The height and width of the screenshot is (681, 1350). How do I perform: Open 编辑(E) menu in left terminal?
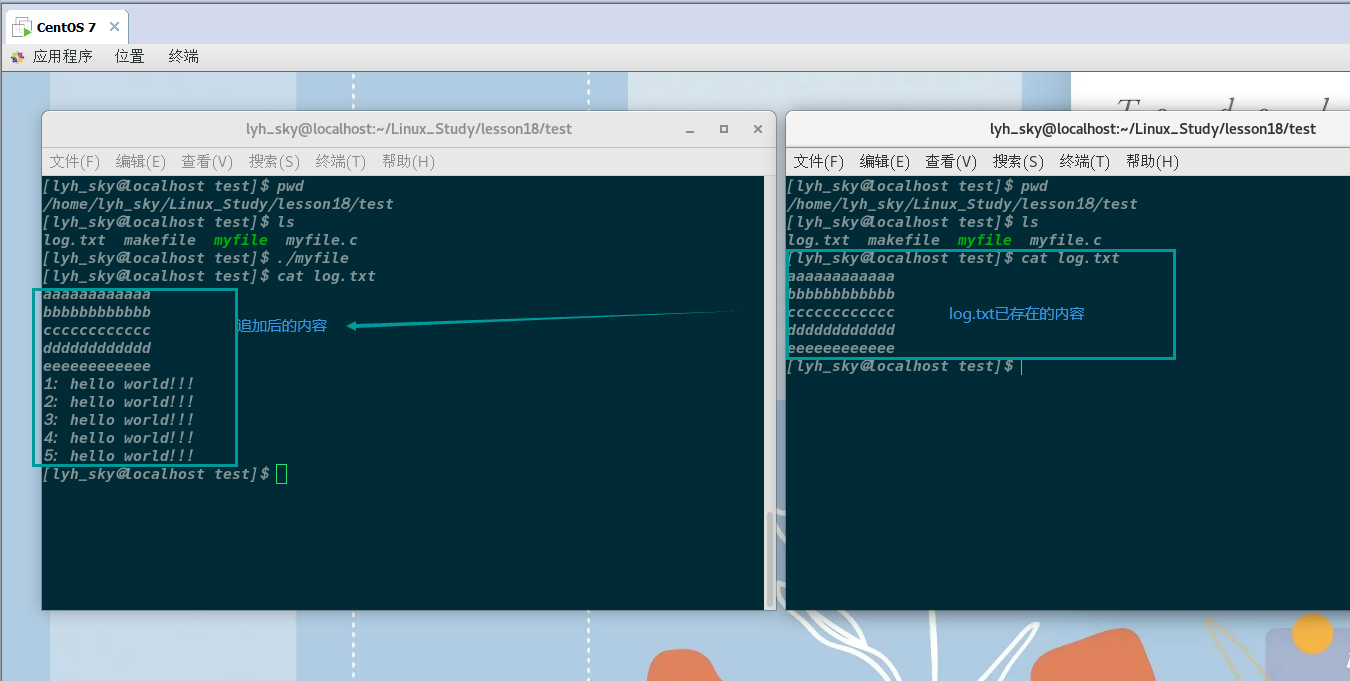(141, 161)
